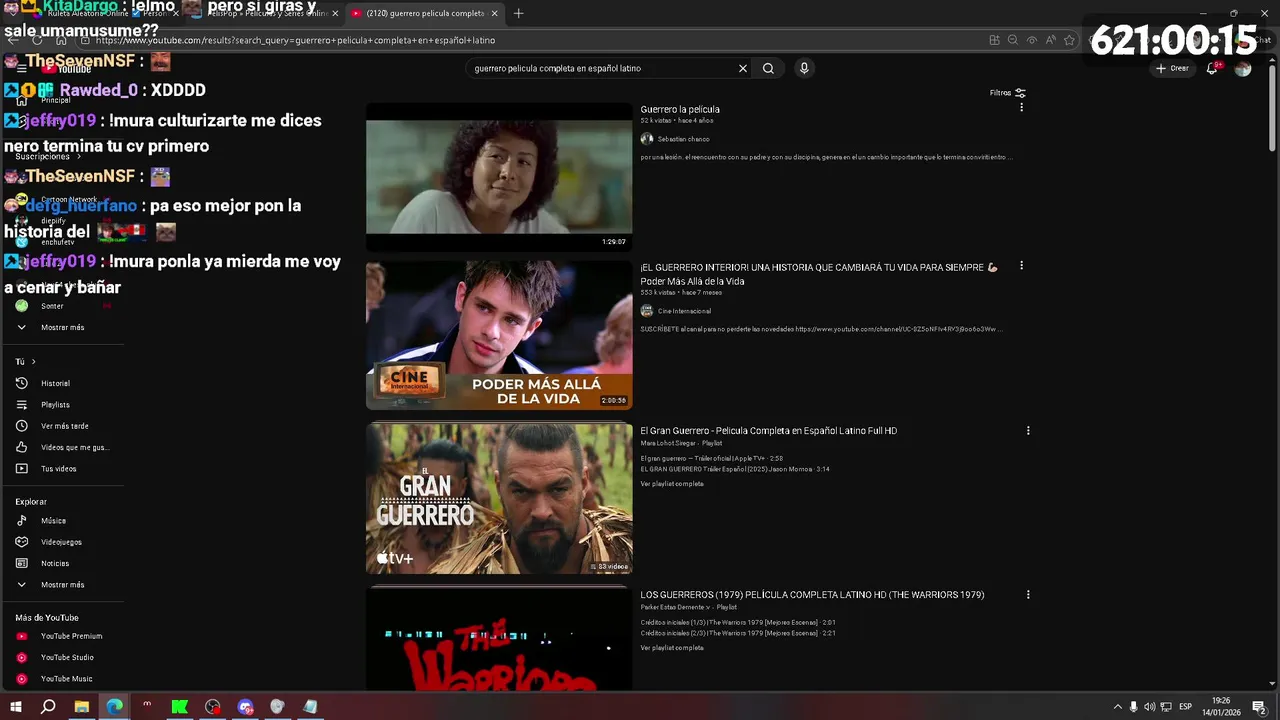
Task: Open the title 'Guerrero la película'
Action: click(x=680, y=109)
